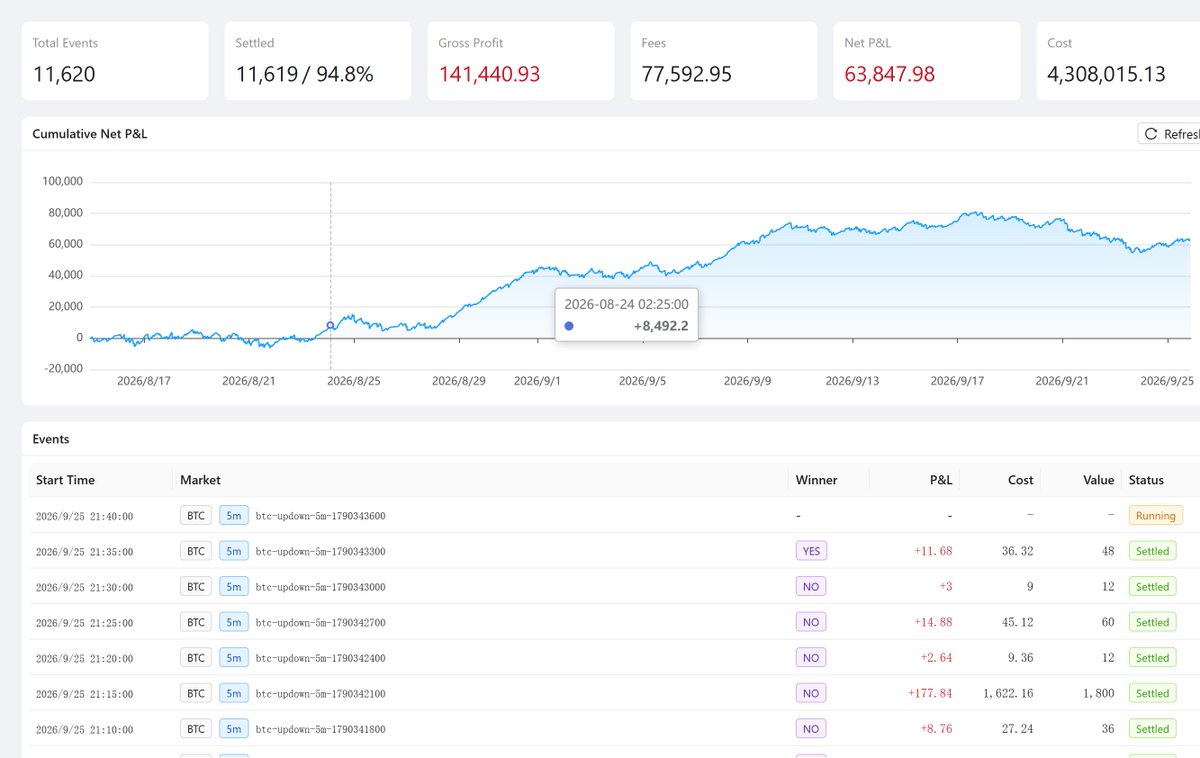Click the P&L value +14.88
Screen dimensions: 1200x758
point(933,622)
